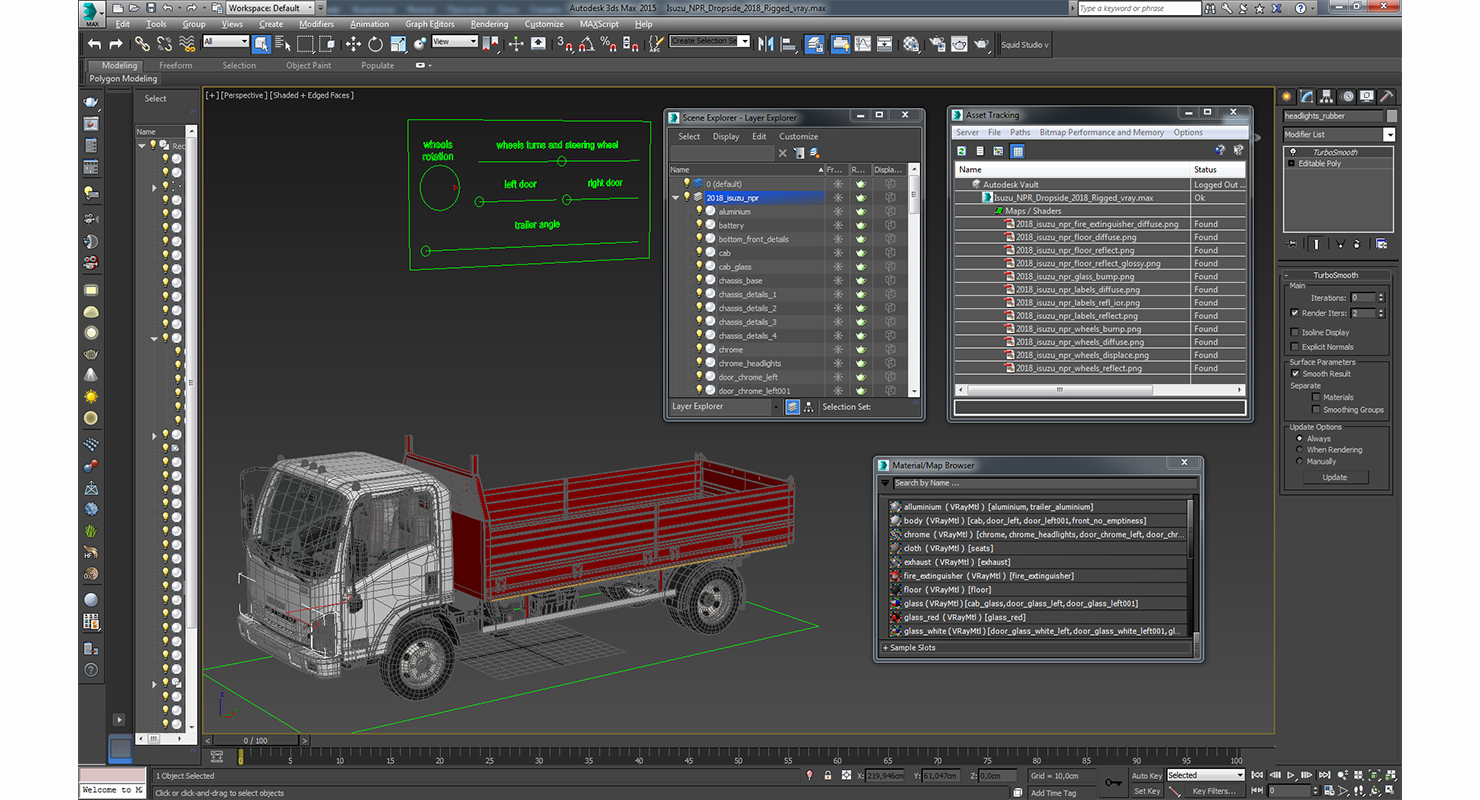This screenshot has height=800, width=1480.
Task: Collapse the 2018_isuzu_npr layer tree
Action: pyautogui.click(x=676, y=198)
